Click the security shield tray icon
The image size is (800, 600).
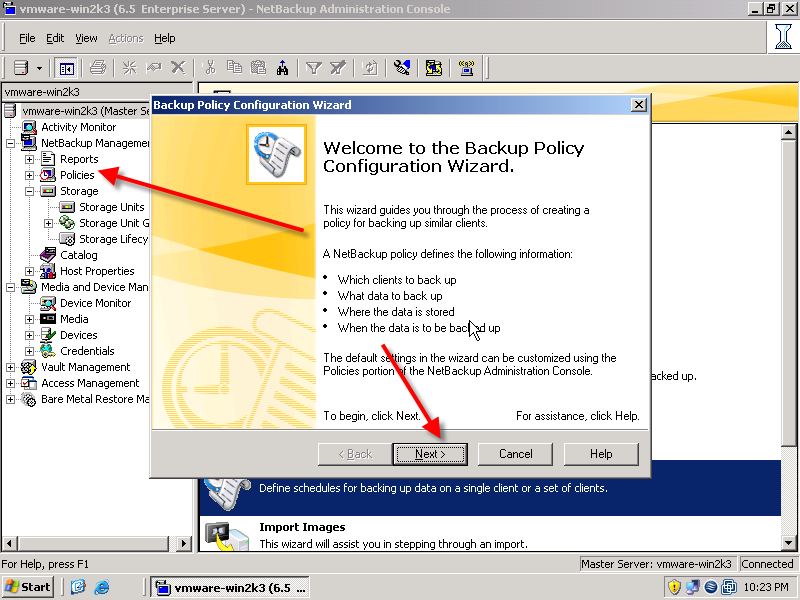pyautogui.click(x=674, y=587)
